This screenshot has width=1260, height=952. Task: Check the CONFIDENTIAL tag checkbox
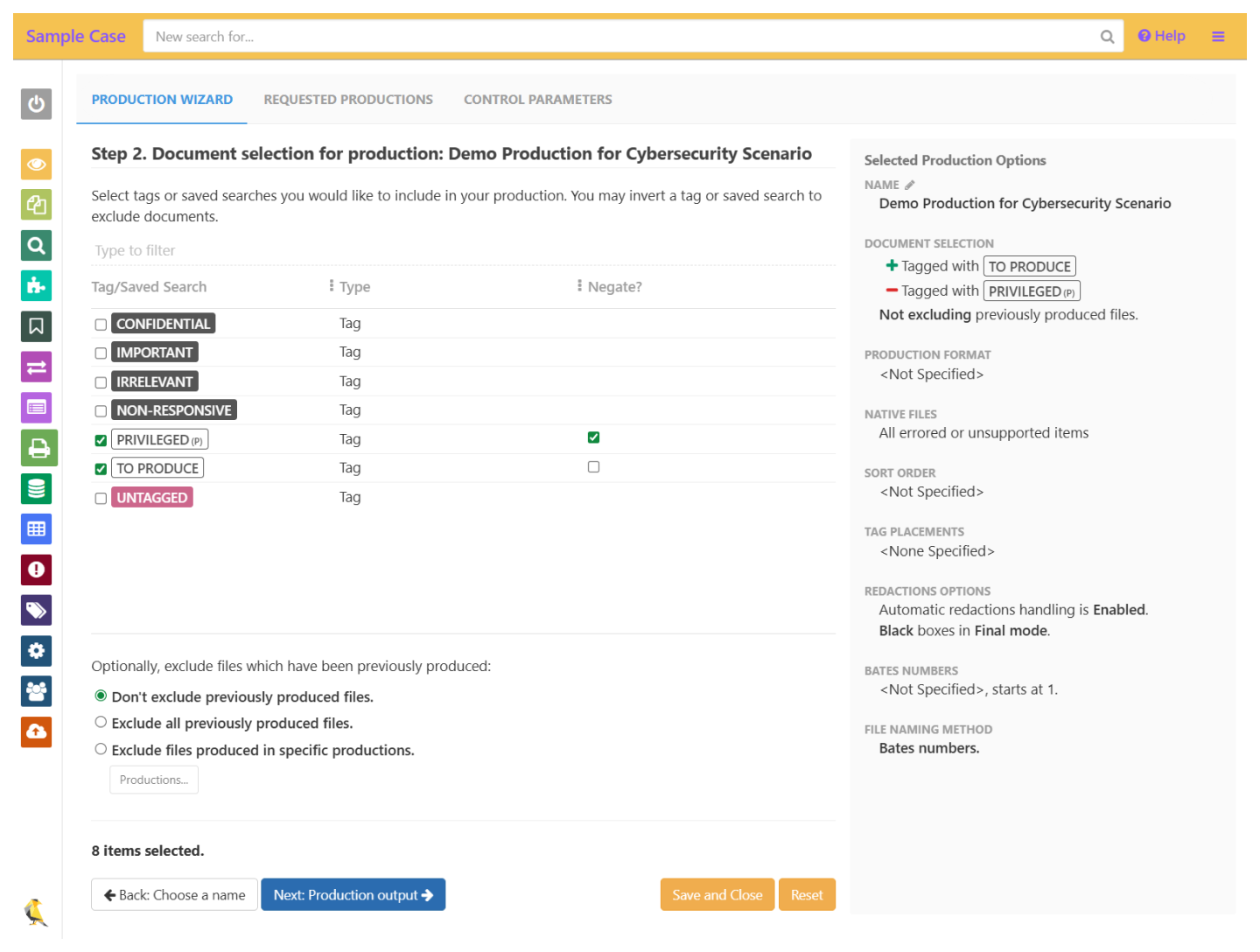[101, 325]
